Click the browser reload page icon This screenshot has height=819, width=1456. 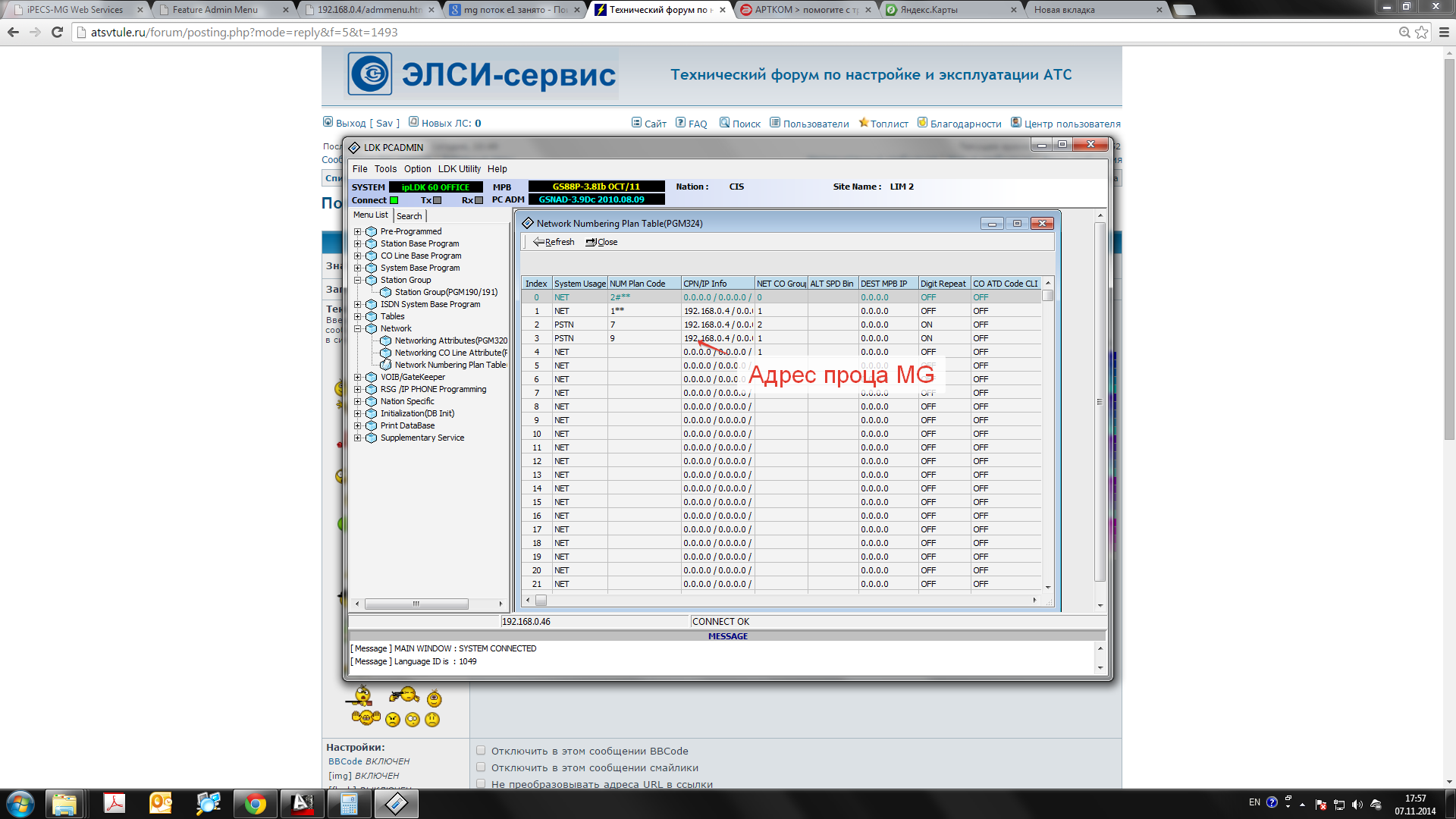[57, 32]
